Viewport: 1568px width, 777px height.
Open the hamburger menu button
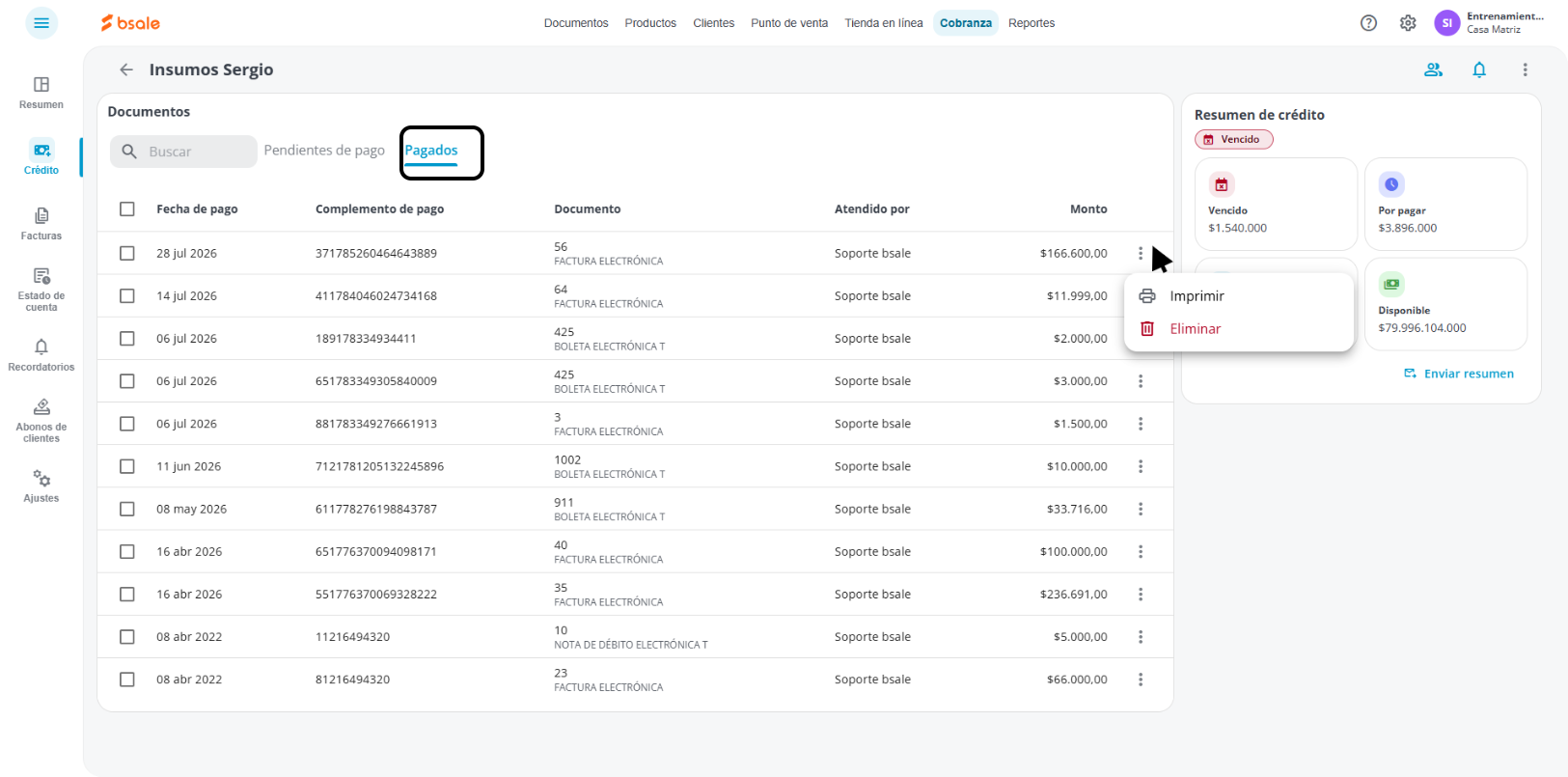(41, 23)
